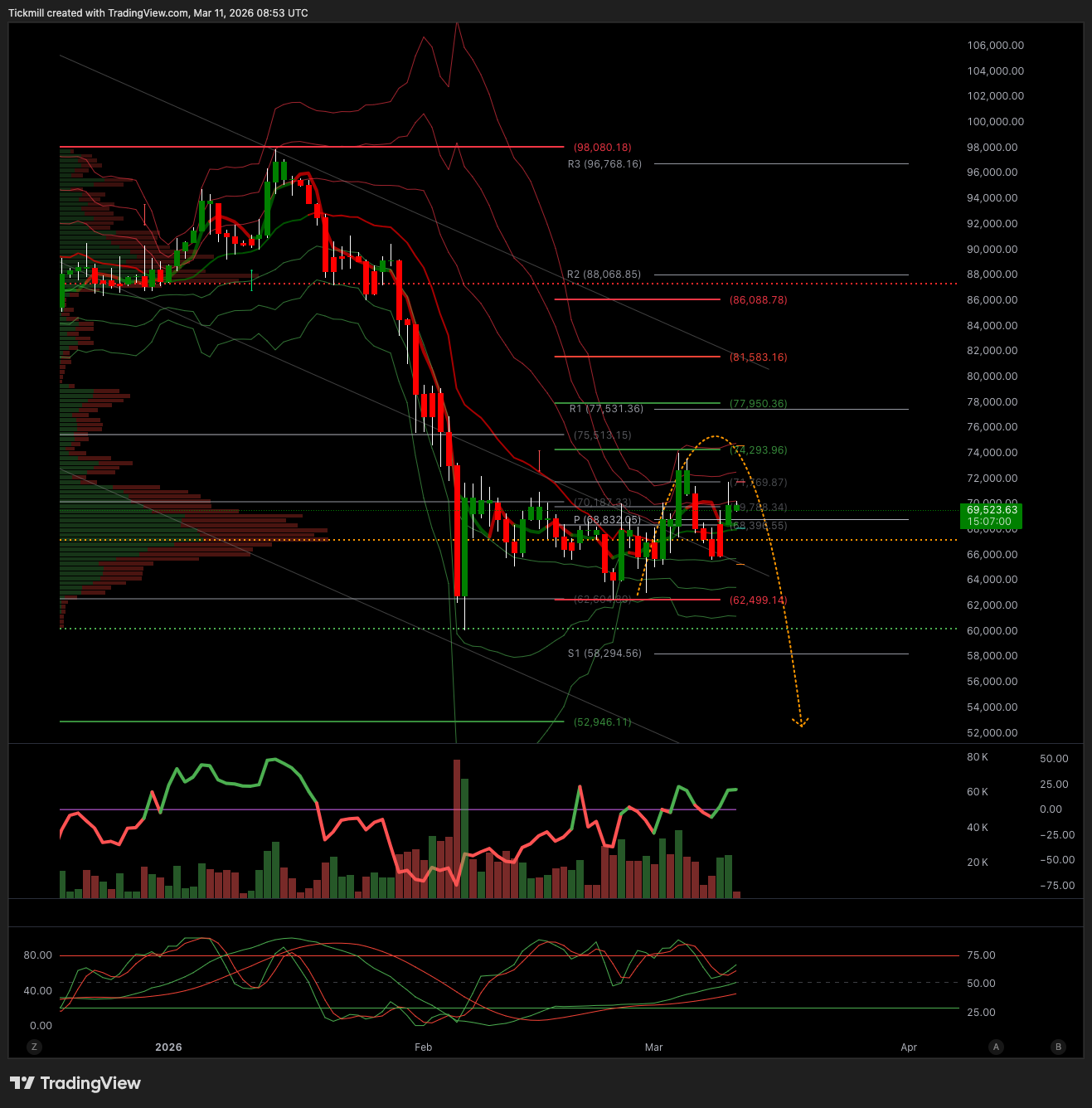Click the TradingView logo
This screenshot has height=1108, width=1092.
pyautogui.click(x=75, y=1083)
